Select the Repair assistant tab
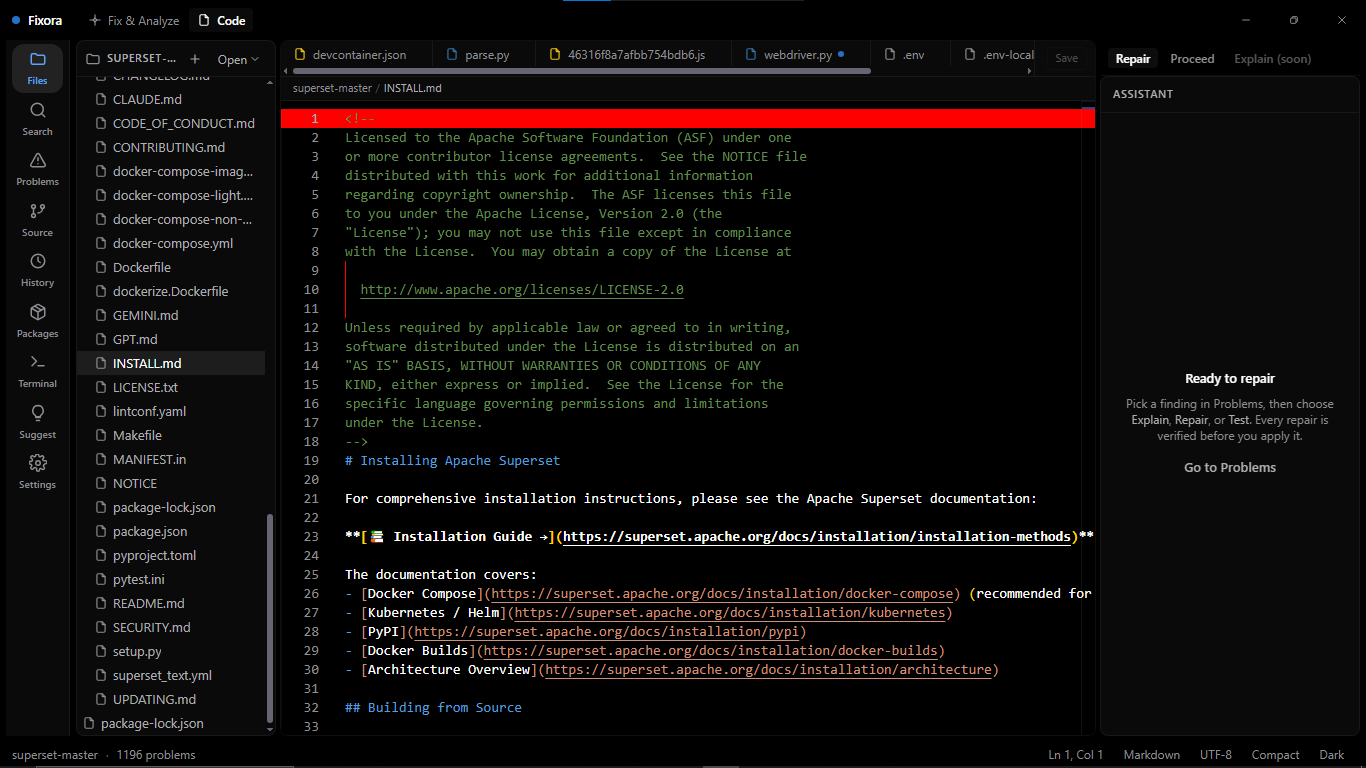 click(x=1133, y=59)
